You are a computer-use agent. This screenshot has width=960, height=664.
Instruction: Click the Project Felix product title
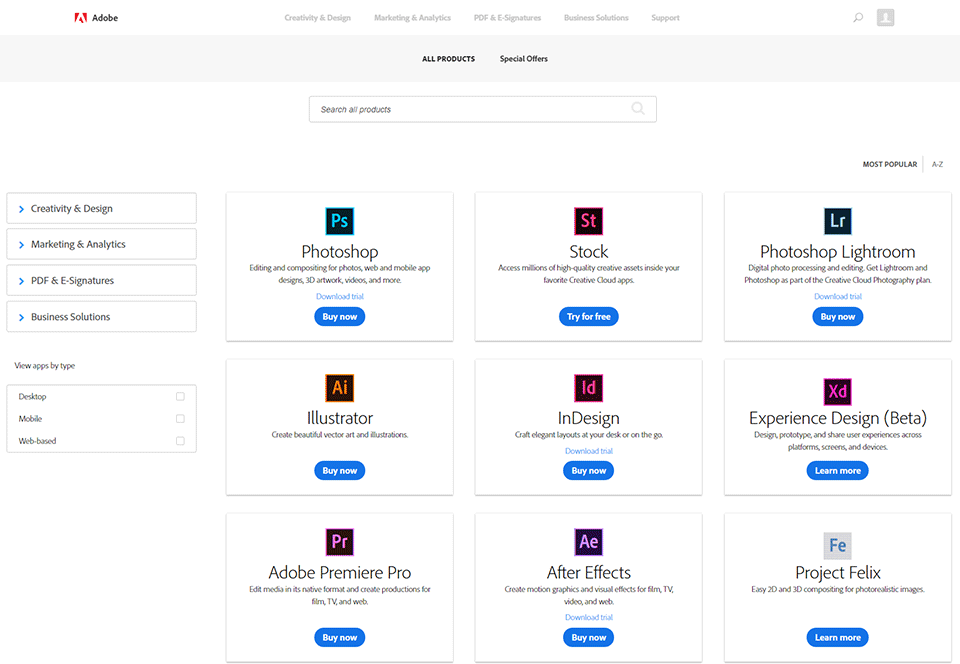click(x=838, y=572)
